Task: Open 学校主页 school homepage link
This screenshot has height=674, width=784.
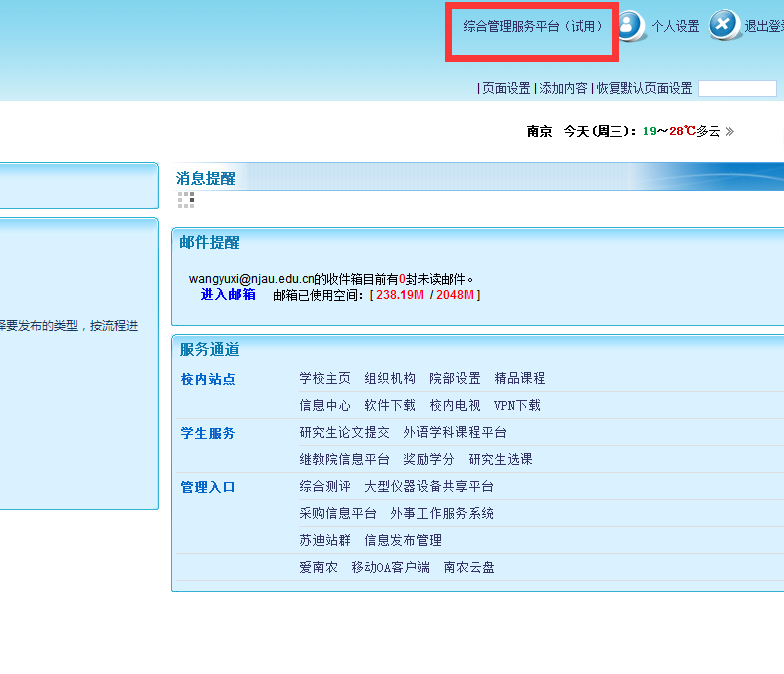Action: [x=325, y=378]
